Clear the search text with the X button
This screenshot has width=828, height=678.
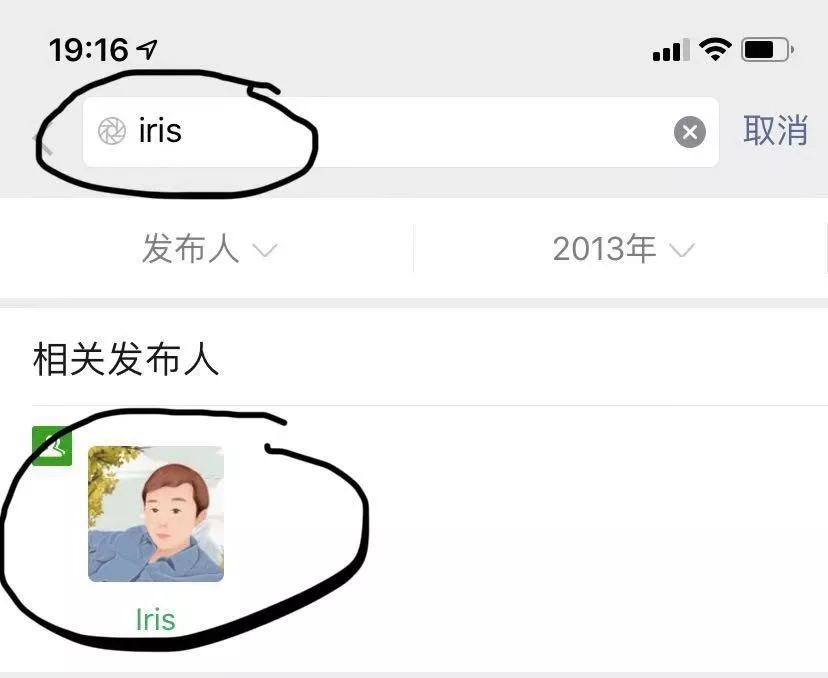(x=690, y=132)
